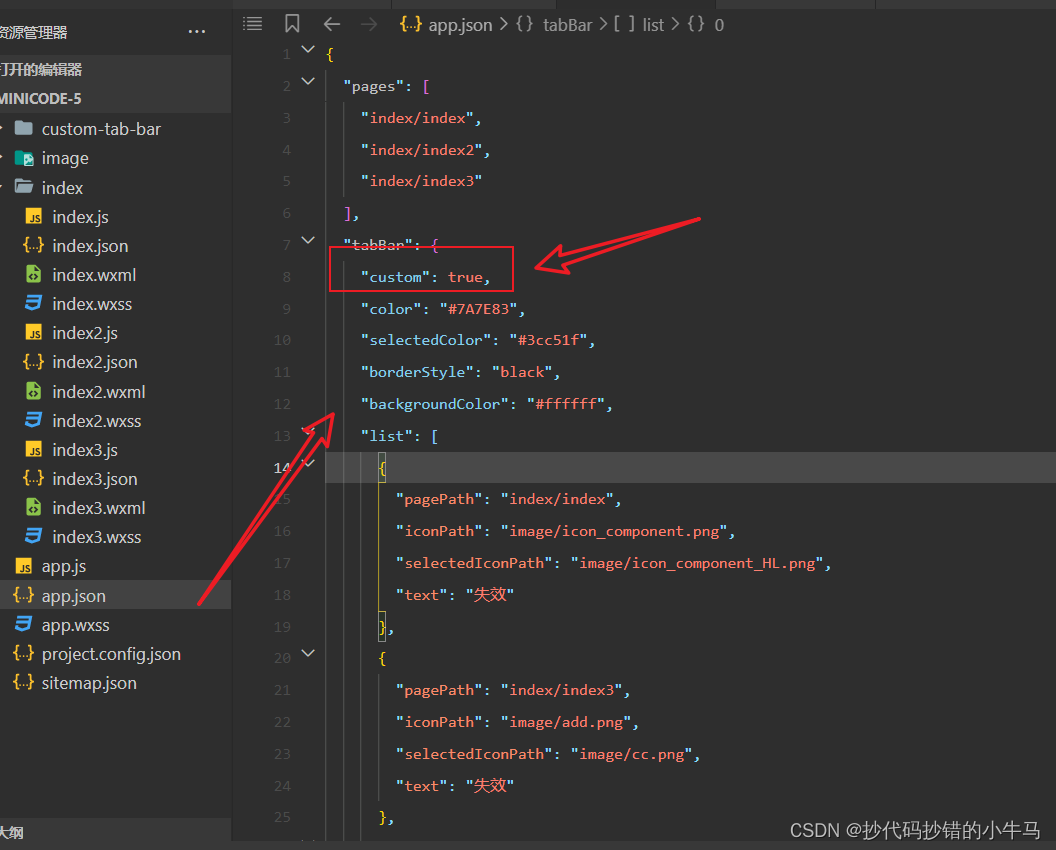Open project.config.json file

coord(111,654)
